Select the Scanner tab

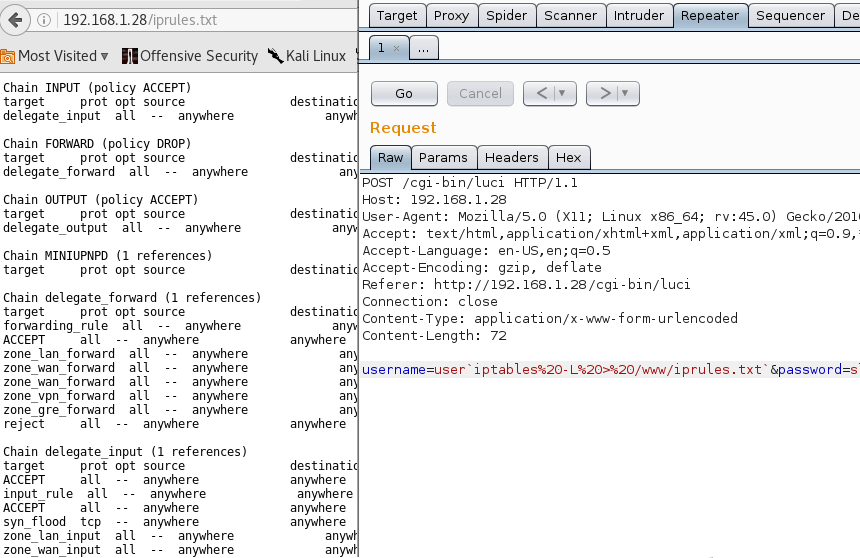click(569, 15)
